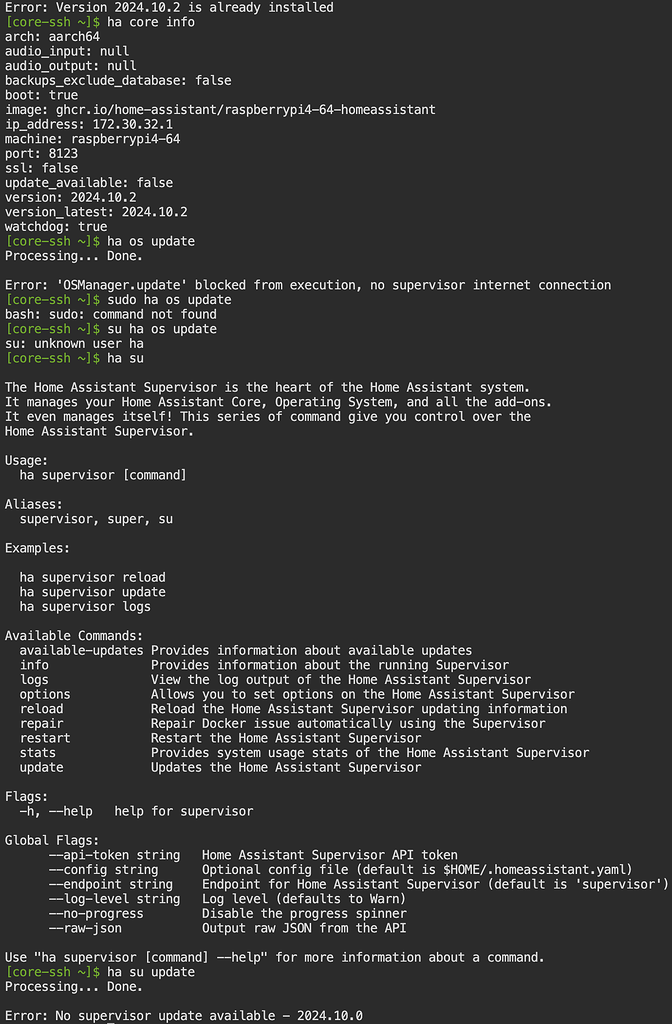
Task: Click the "su: unknown user ha" line
Action: [74, 344]
